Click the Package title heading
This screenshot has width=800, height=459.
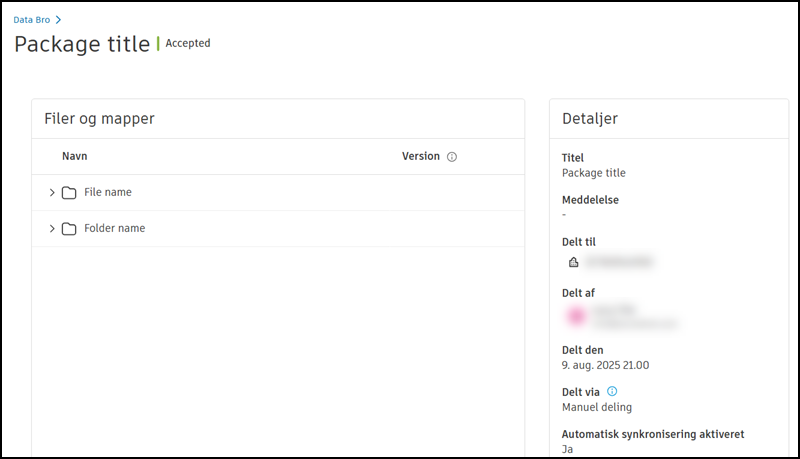point(81,44)
